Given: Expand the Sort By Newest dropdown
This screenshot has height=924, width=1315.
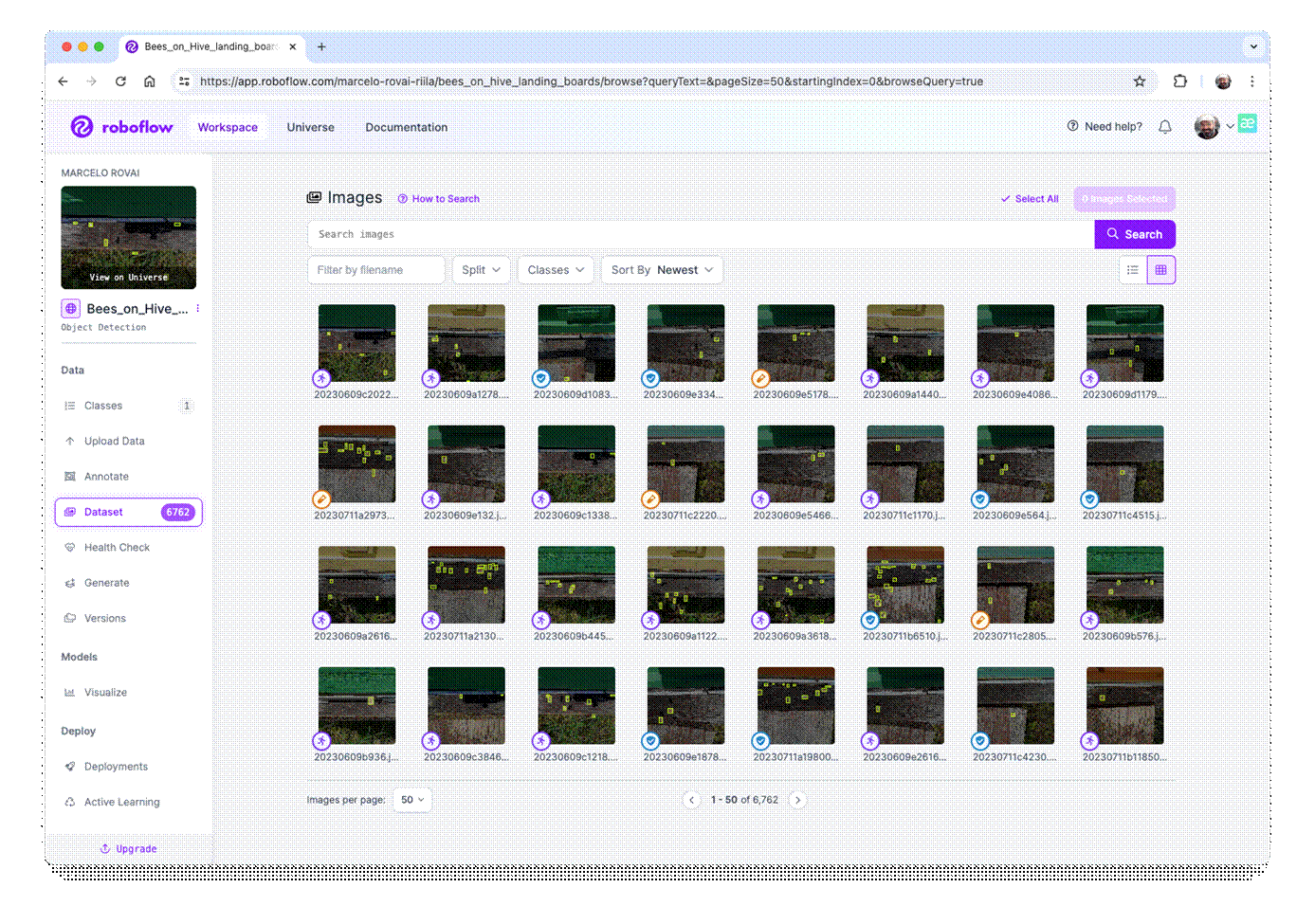Looking at the screenshot, I should coord(662,269).
